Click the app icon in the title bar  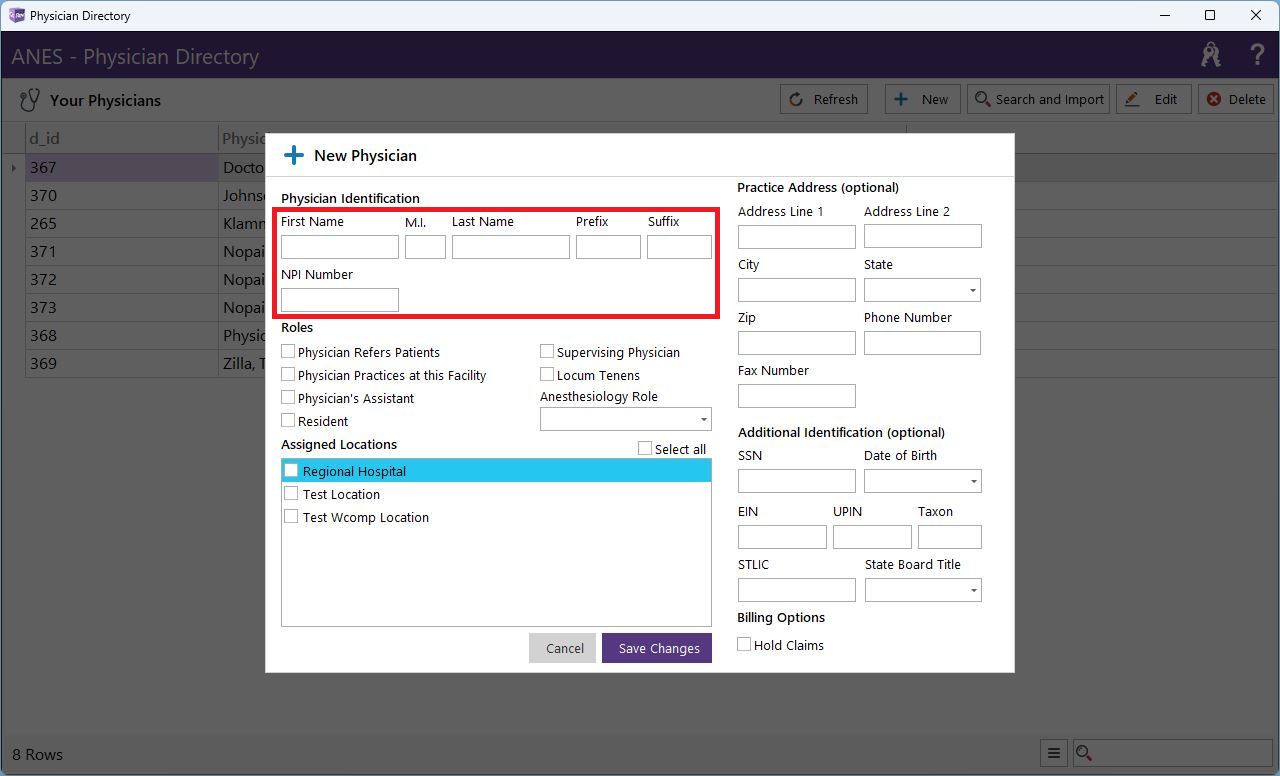(x=17, y=15)
